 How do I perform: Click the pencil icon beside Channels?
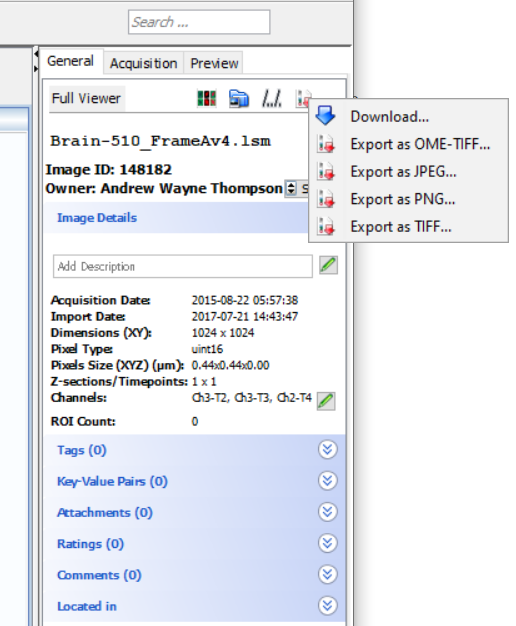(x=326, y=401)
